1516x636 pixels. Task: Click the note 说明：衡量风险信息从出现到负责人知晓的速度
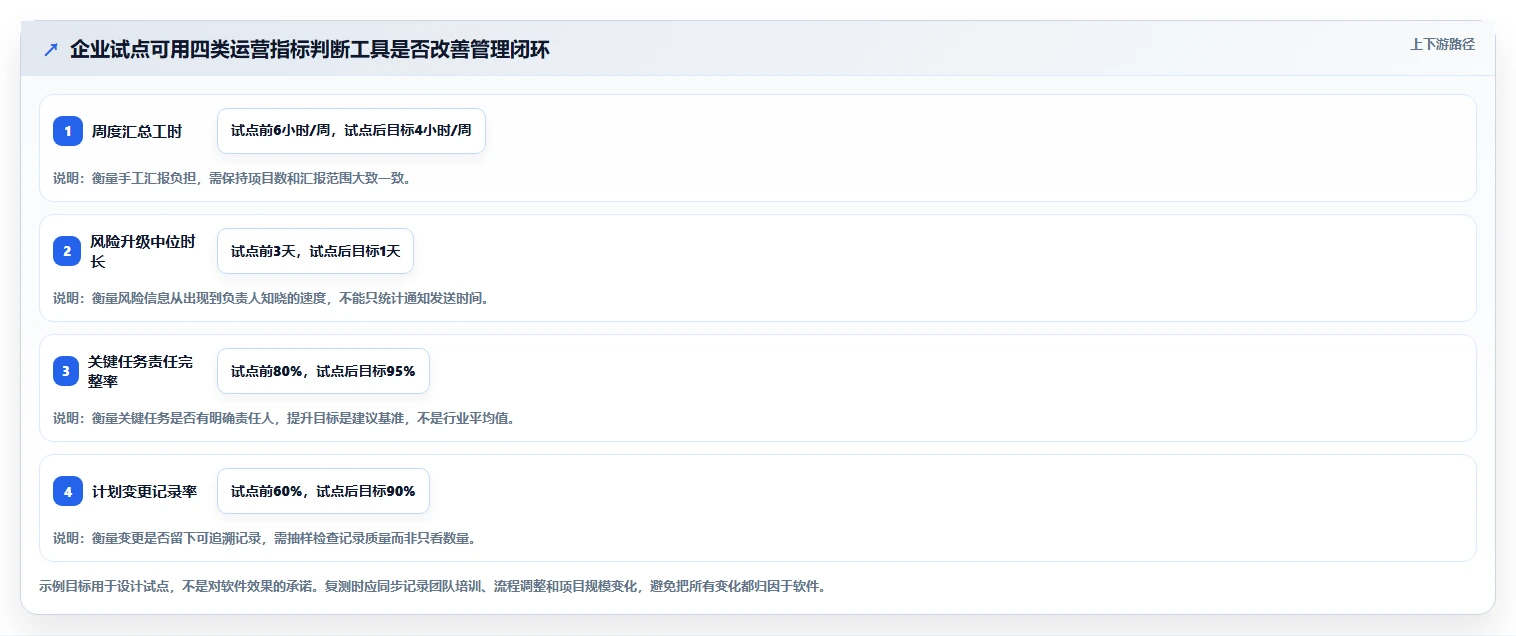tap(190, 298)
